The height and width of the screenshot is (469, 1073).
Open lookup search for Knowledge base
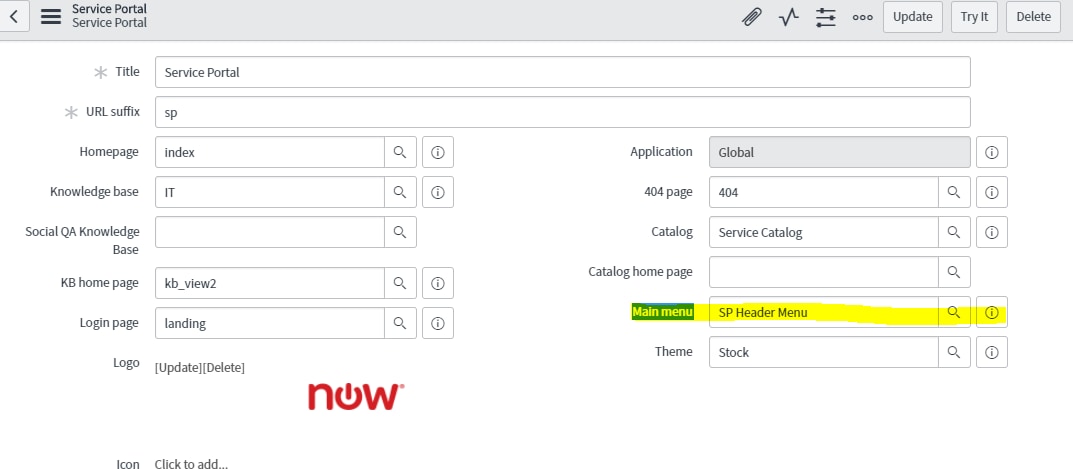(x=400, y=192)
